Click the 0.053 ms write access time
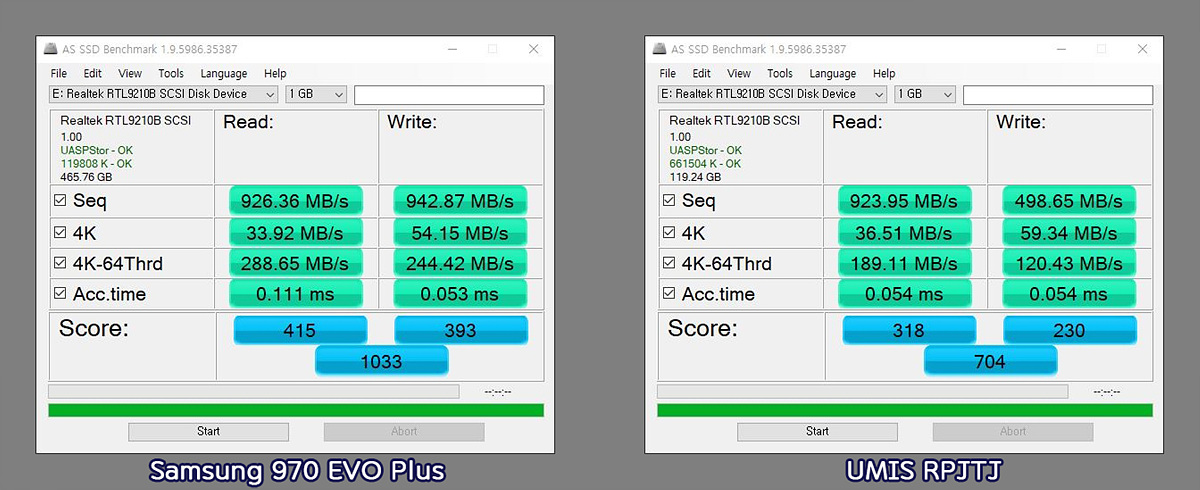The height and width of the screenshot is (490, 1200). tap(460, 294)
